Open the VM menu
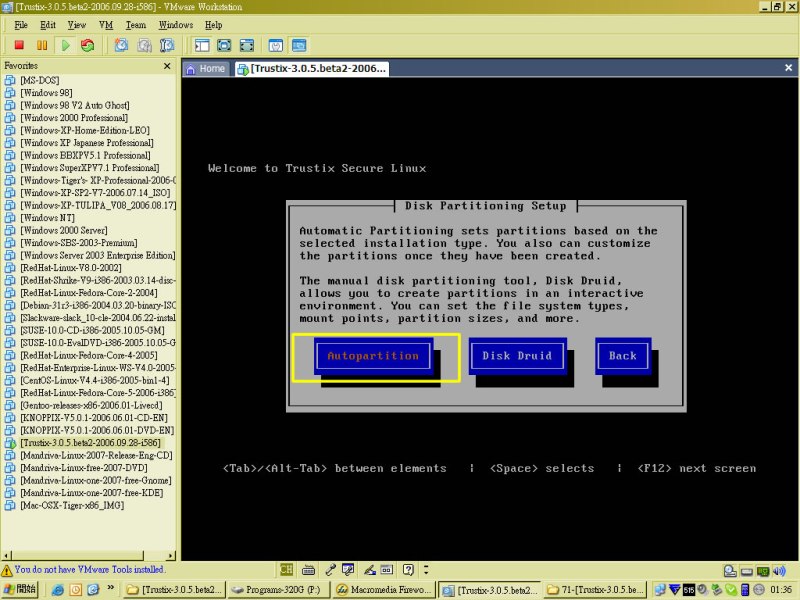800x600 pixels. coord(106,25)
